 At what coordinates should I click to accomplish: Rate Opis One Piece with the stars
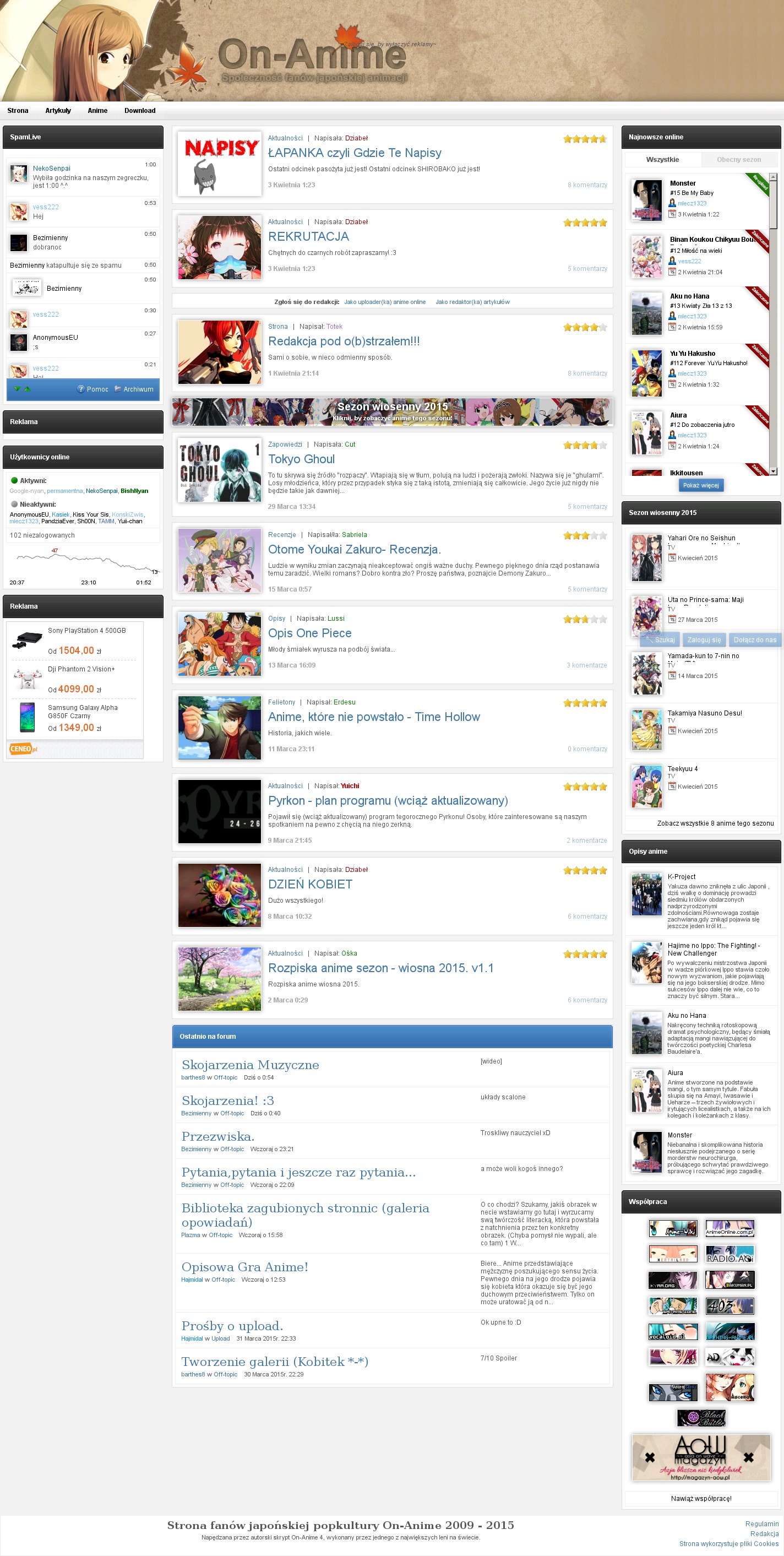[x=585, y=619]
